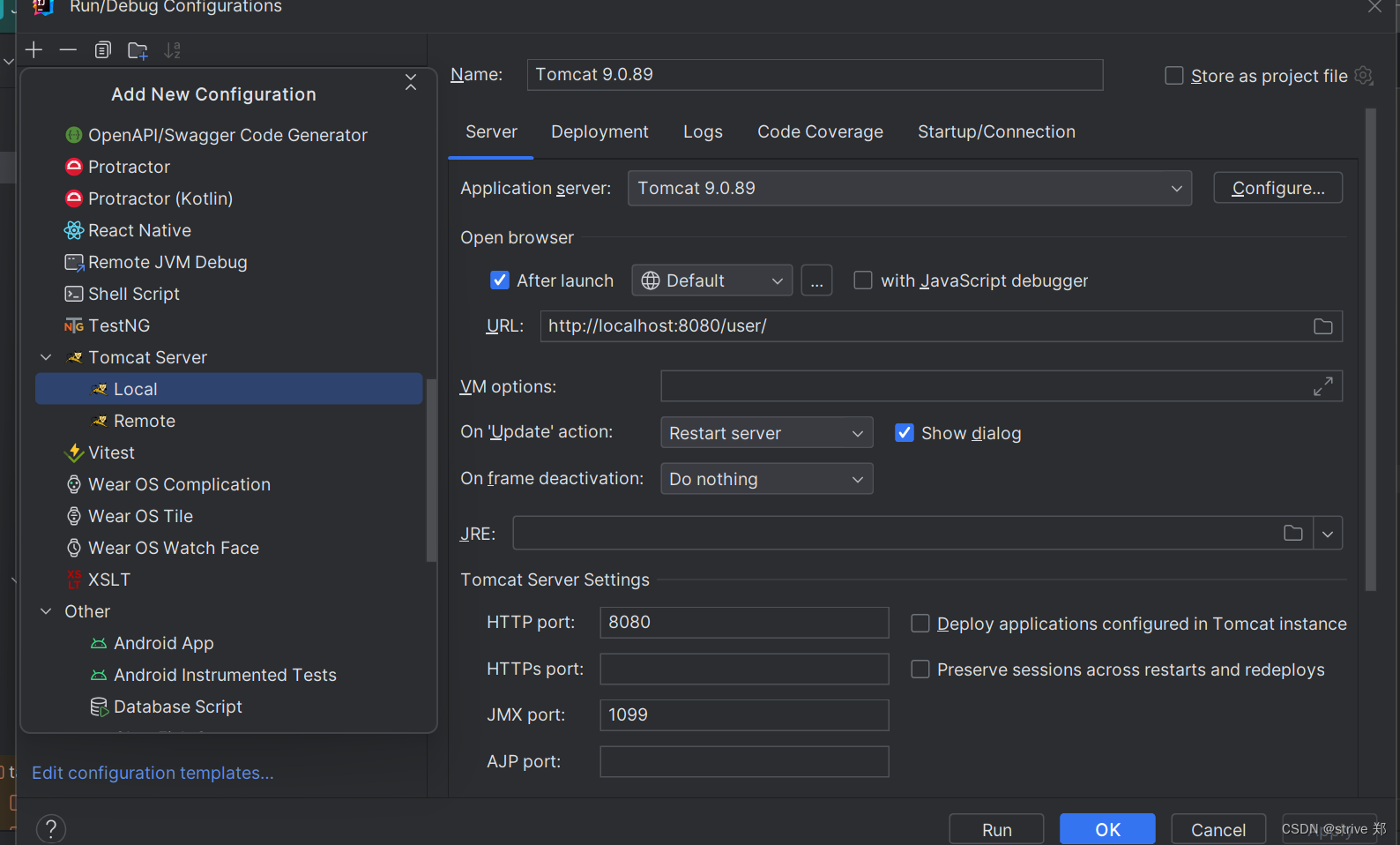Click the Shell Script terminal icon
This screenshot has width=1400, height=845.
(74, 294)
